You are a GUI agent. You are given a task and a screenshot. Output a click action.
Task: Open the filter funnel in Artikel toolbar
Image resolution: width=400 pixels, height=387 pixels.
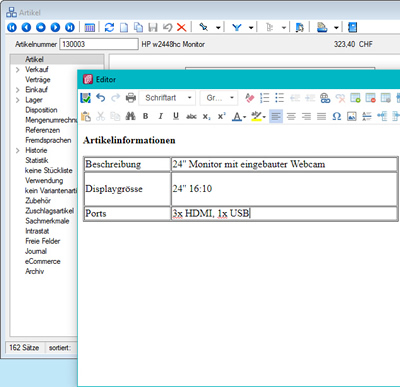[x=237, y=27]
